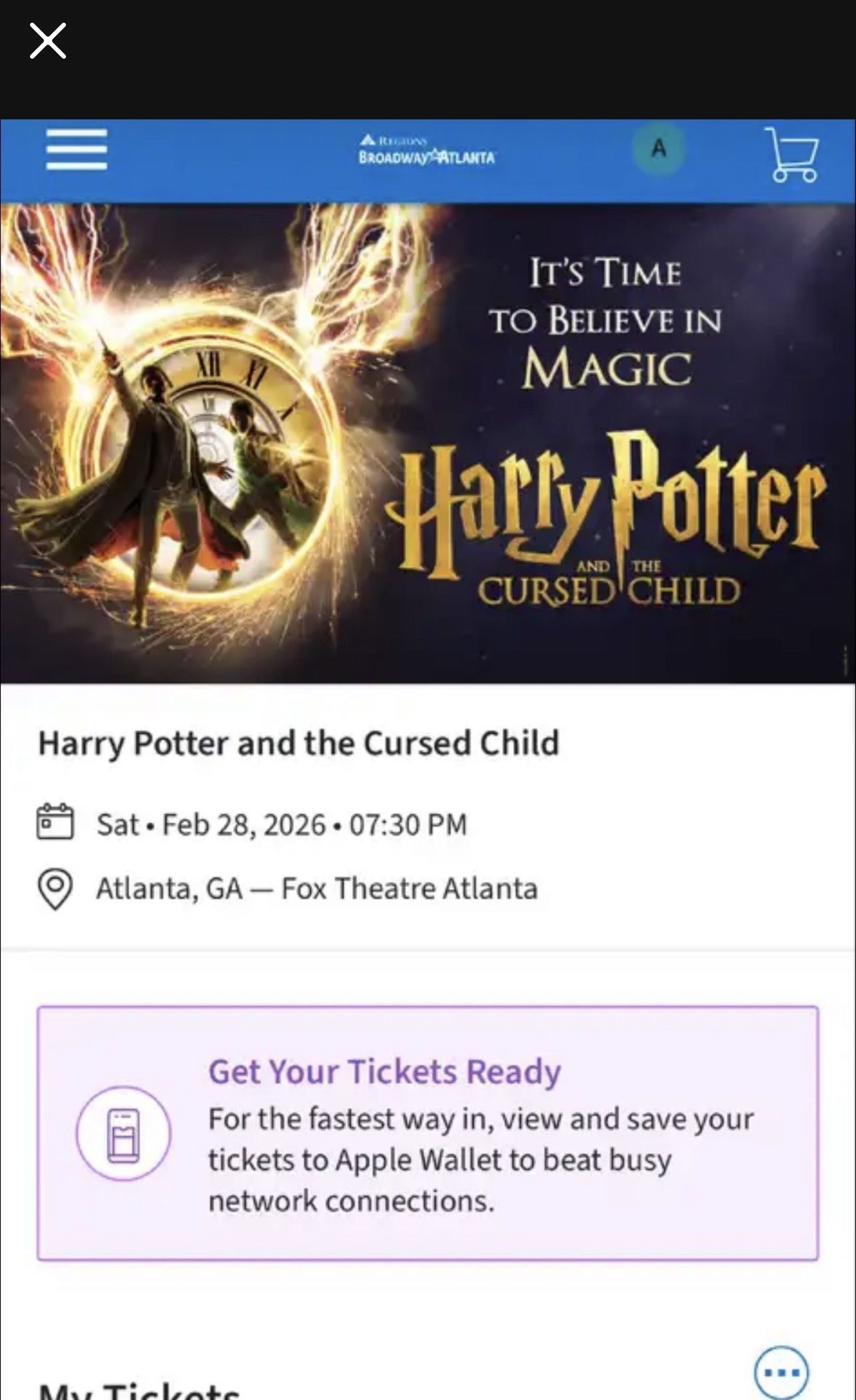This screenshot has width=856, height=1400.
Task: Tap the Fox Theatre Atlanta venue text
Action: [409, 888]
